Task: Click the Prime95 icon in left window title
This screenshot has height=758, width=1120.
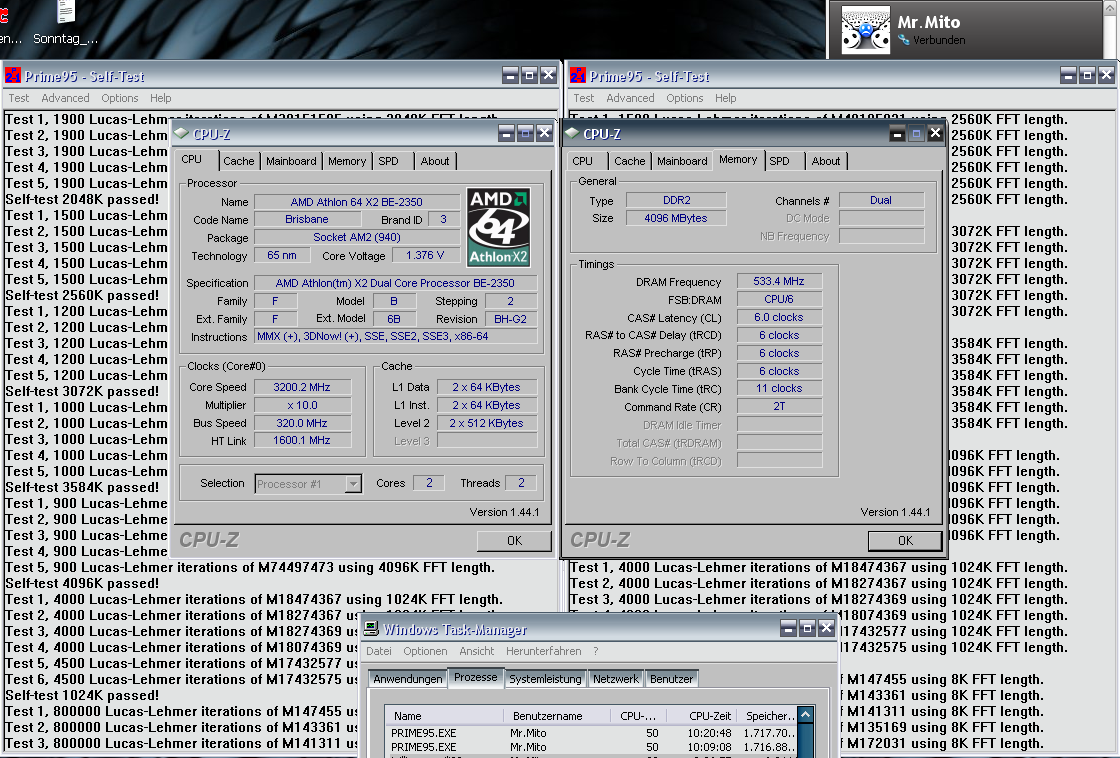Action: [x=13, y=76]
